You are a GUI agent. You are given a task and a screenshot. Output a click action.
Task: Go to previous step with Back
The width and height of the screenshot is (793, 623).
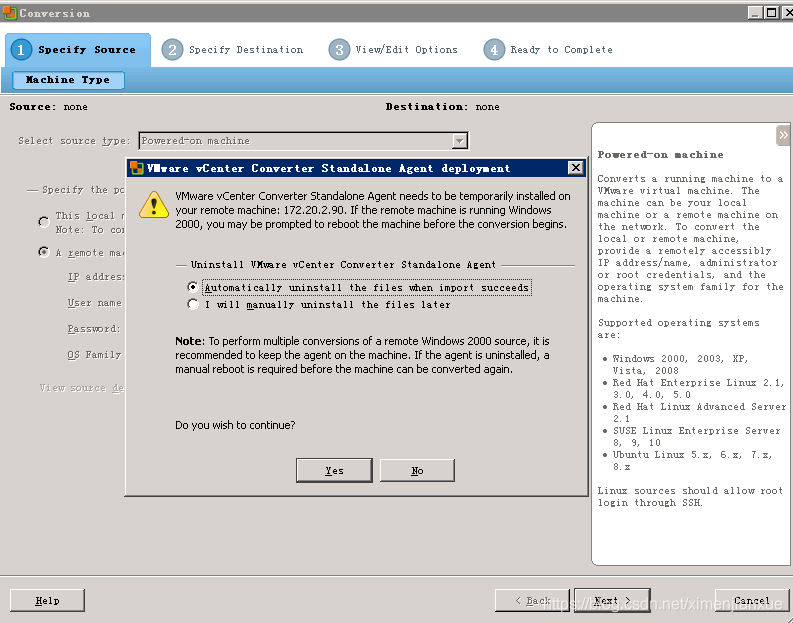tap(532, 600)
